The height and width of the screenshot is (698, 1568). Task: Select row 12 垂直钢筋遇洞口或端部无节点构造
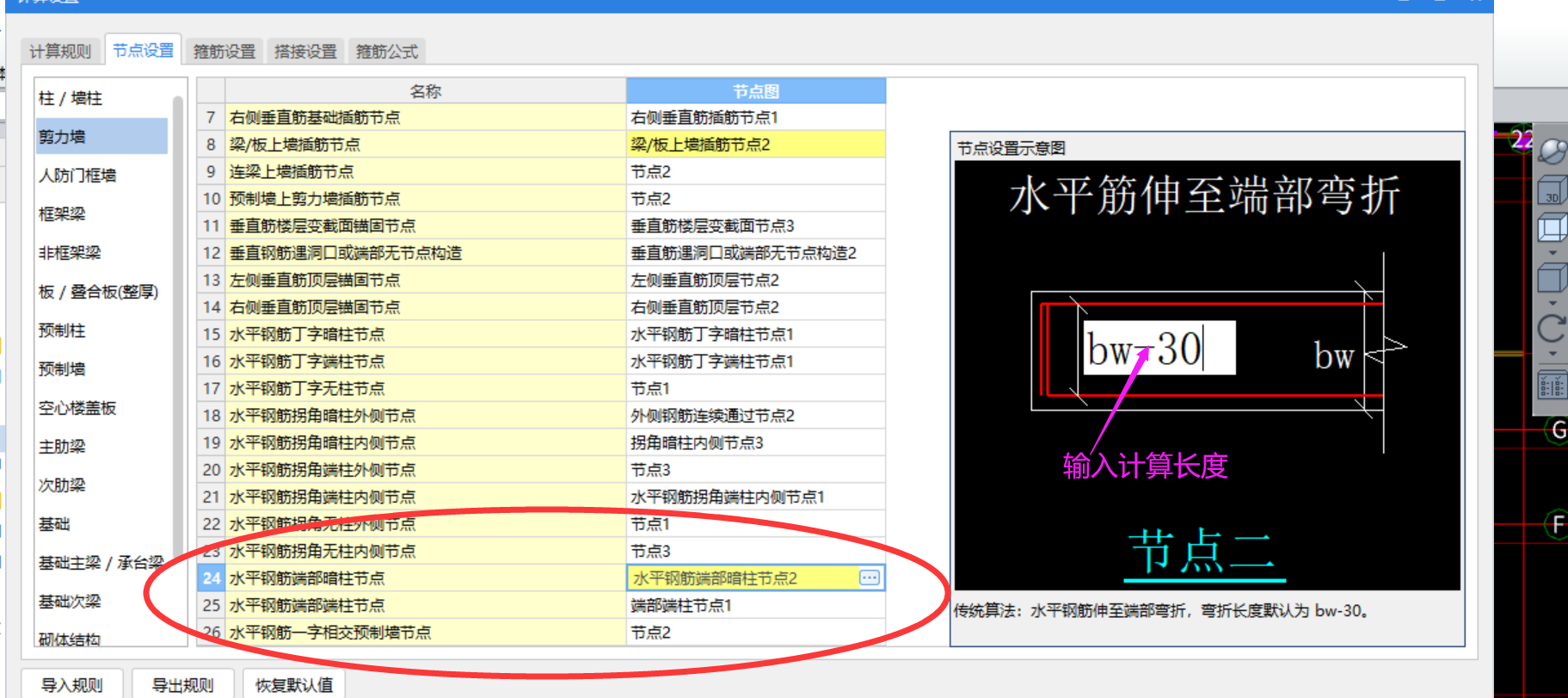[426, 253]
